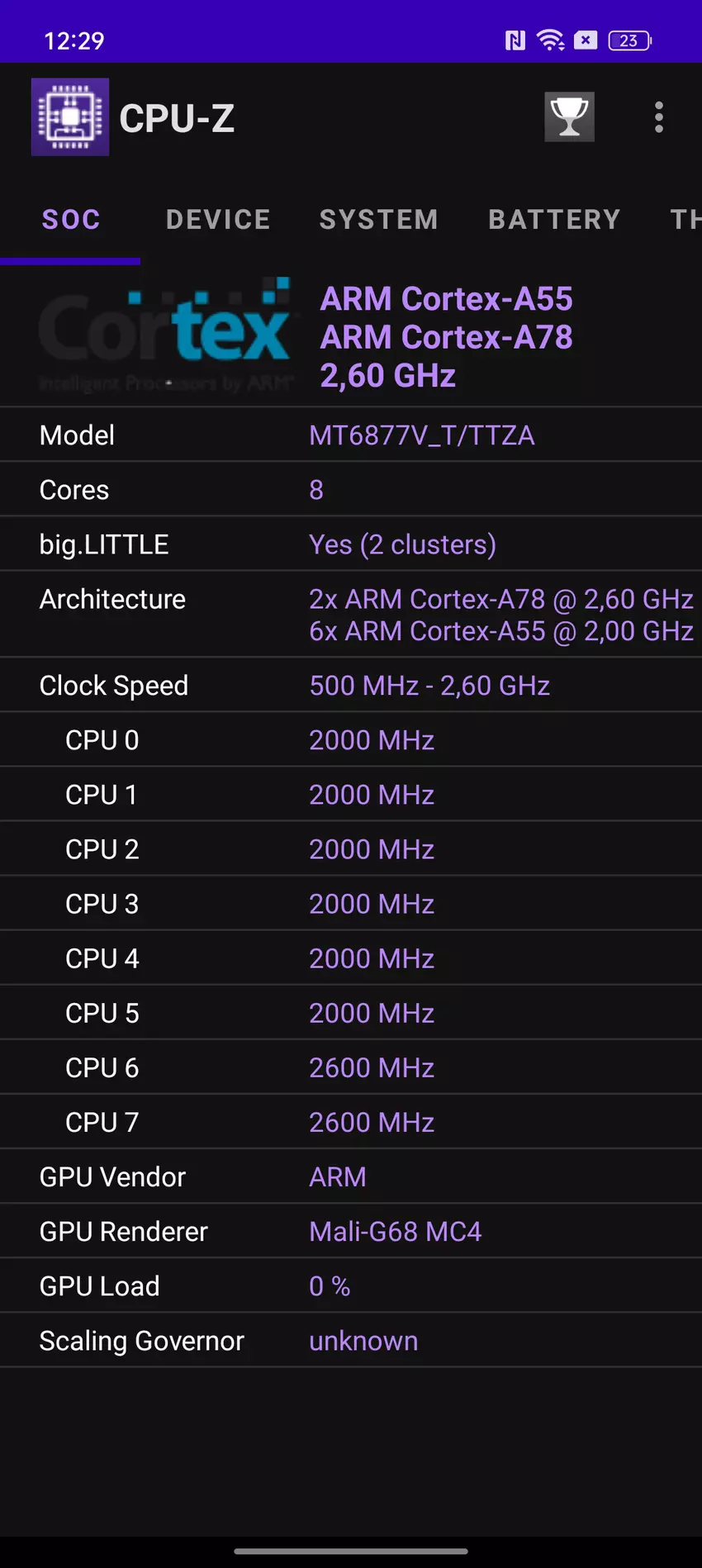Viewport: 702px width, 1568px height.
Task: Go to the BATTERY tab
Action: coord(554,220)
